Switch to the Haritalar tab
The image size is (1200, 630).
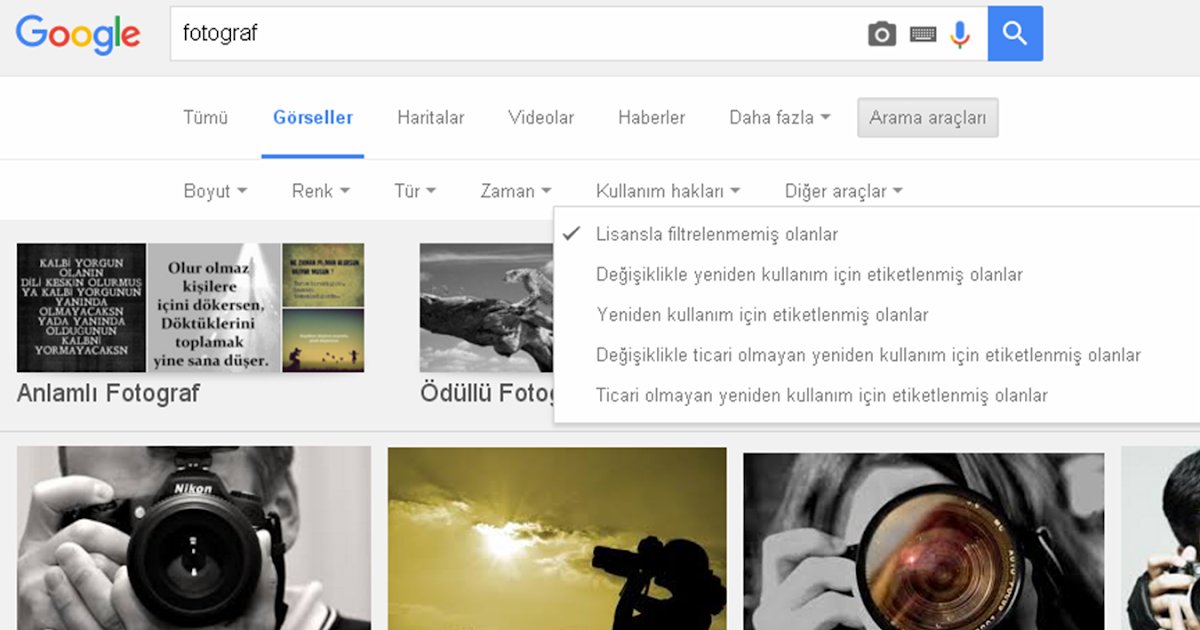430,117
